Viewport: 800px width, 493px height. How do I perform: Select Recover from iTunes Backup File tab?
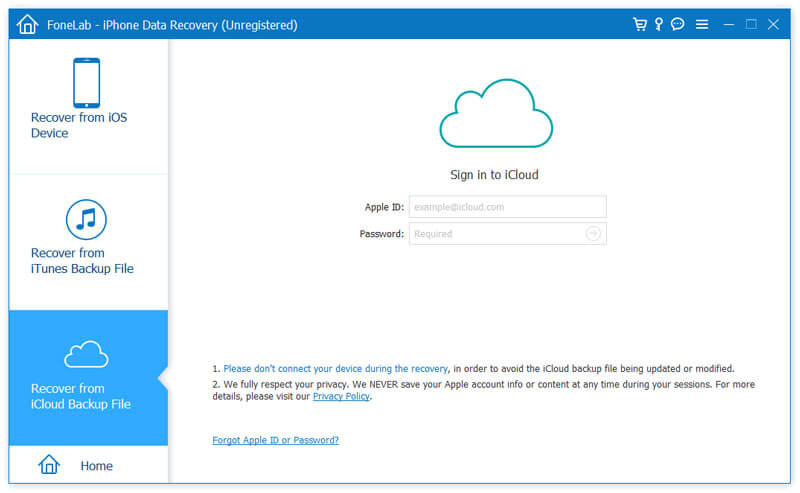click(88, 242)
